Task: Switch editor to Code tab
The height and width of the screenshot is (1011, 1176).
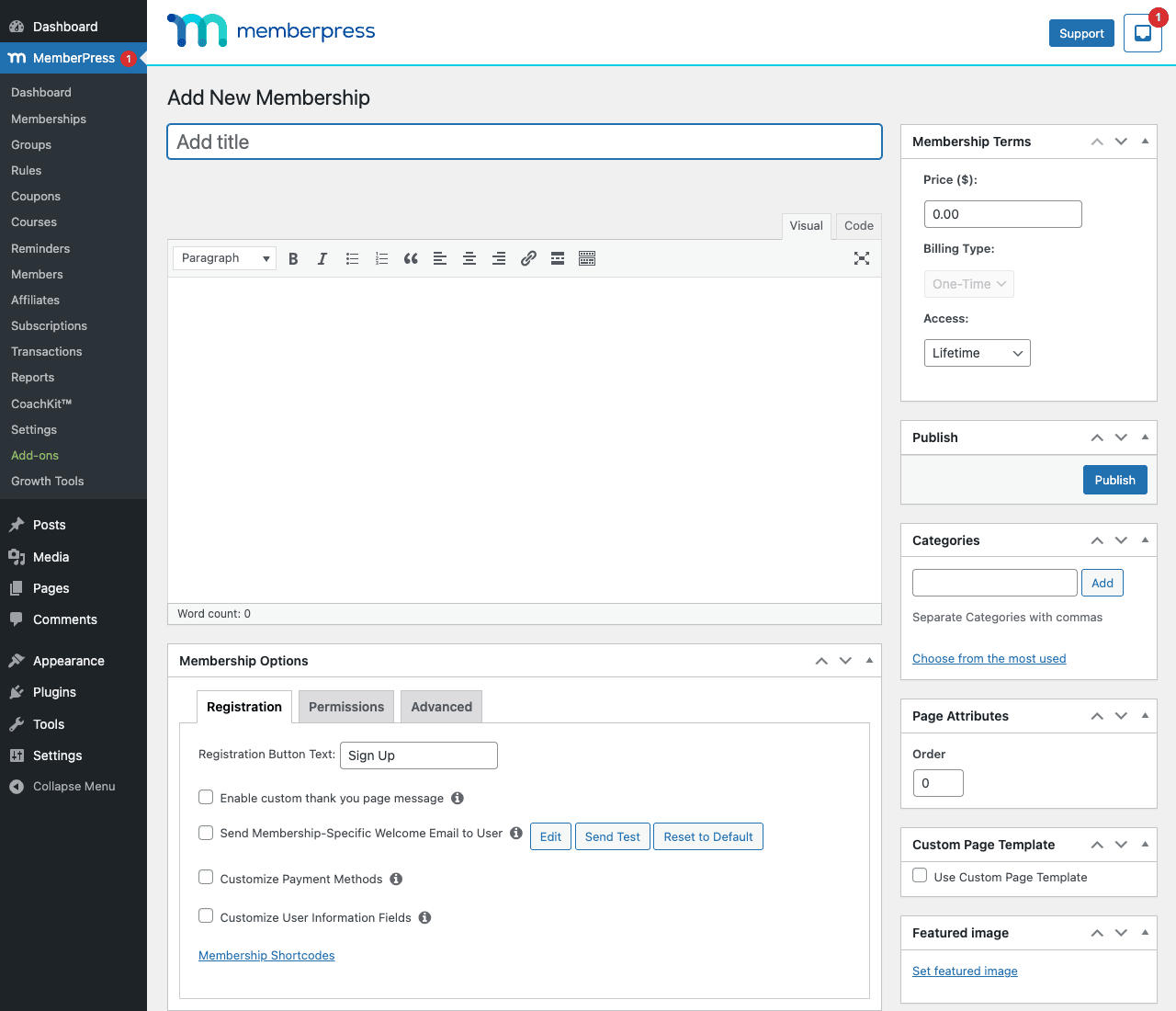Action: pos(859,226)
